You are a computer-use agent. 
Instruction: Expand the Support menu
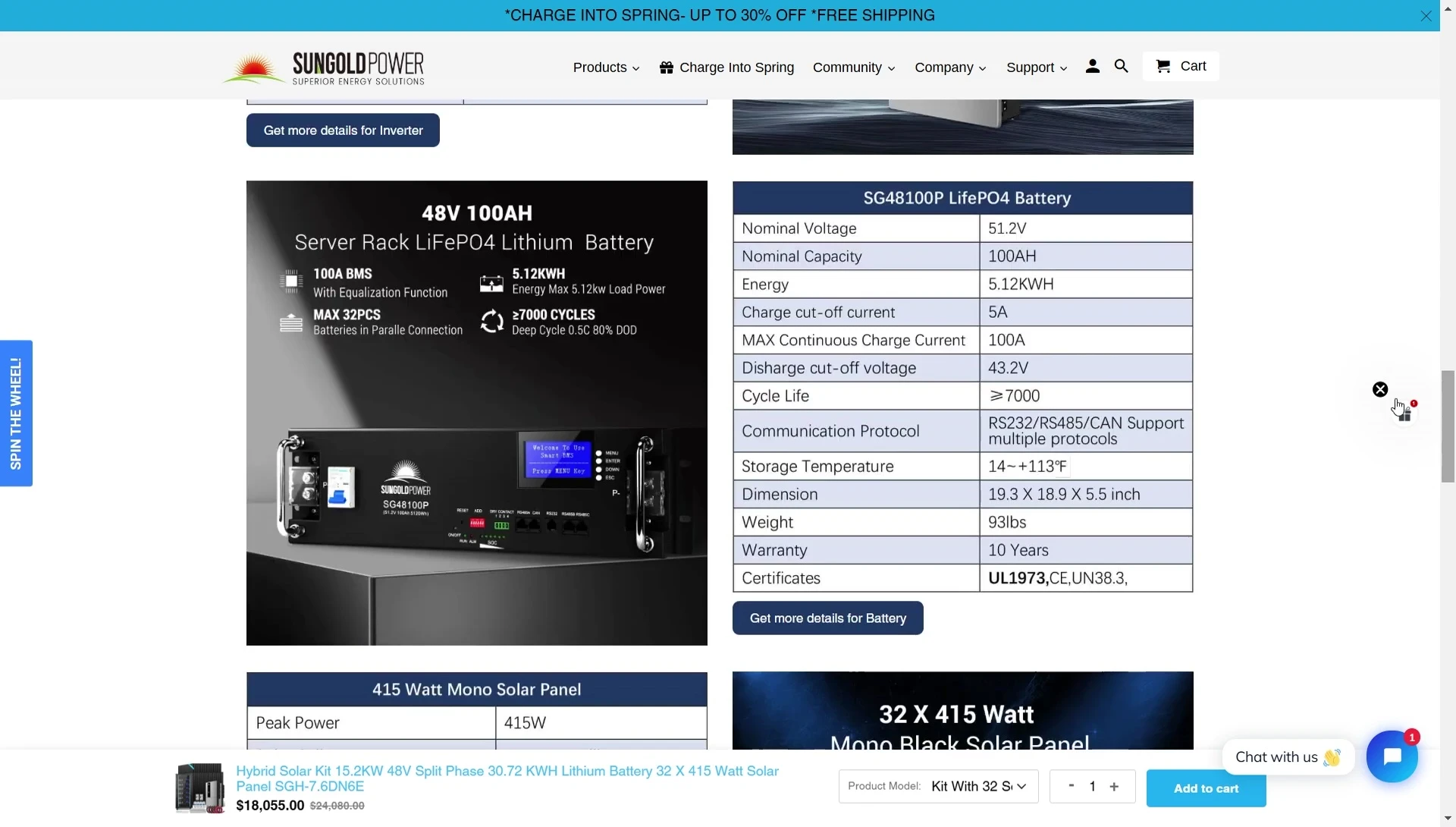[x=1037, y=68]
